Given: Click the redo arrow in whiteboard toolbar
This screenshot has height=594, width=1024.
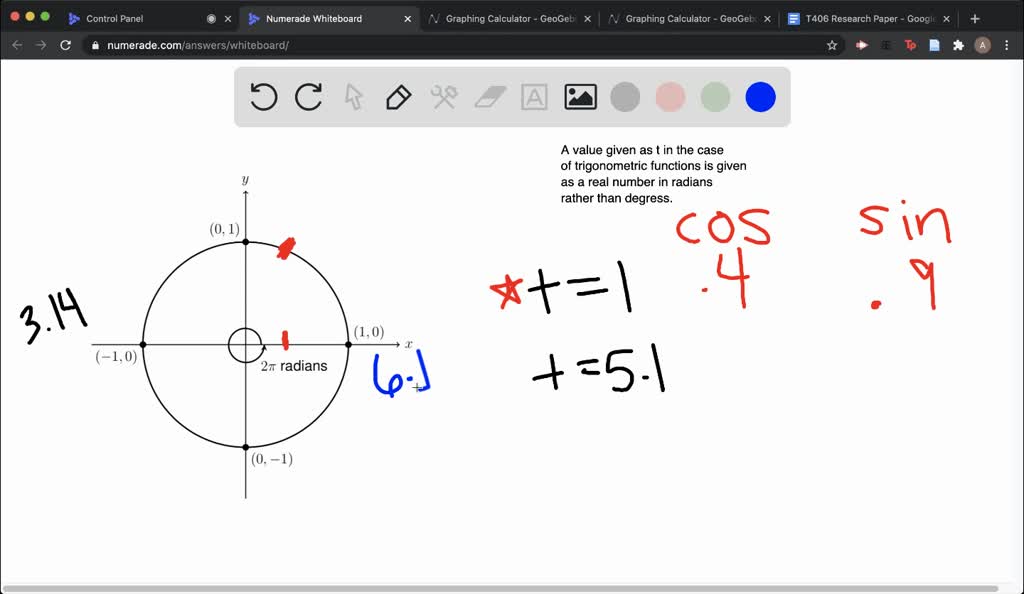Looking at the screenshot, I should (308, 97).
